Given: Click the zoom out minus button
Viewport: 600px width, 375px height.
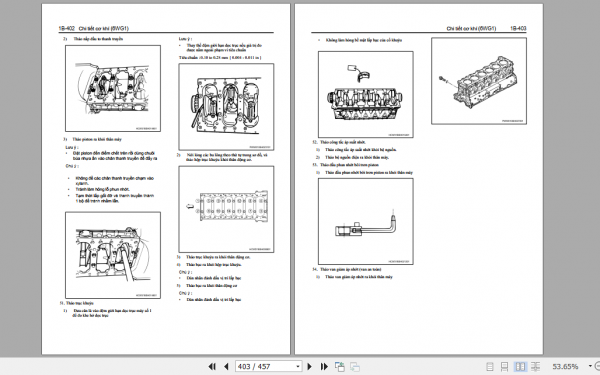Looking at the screenshot, I should pos(598,367).
